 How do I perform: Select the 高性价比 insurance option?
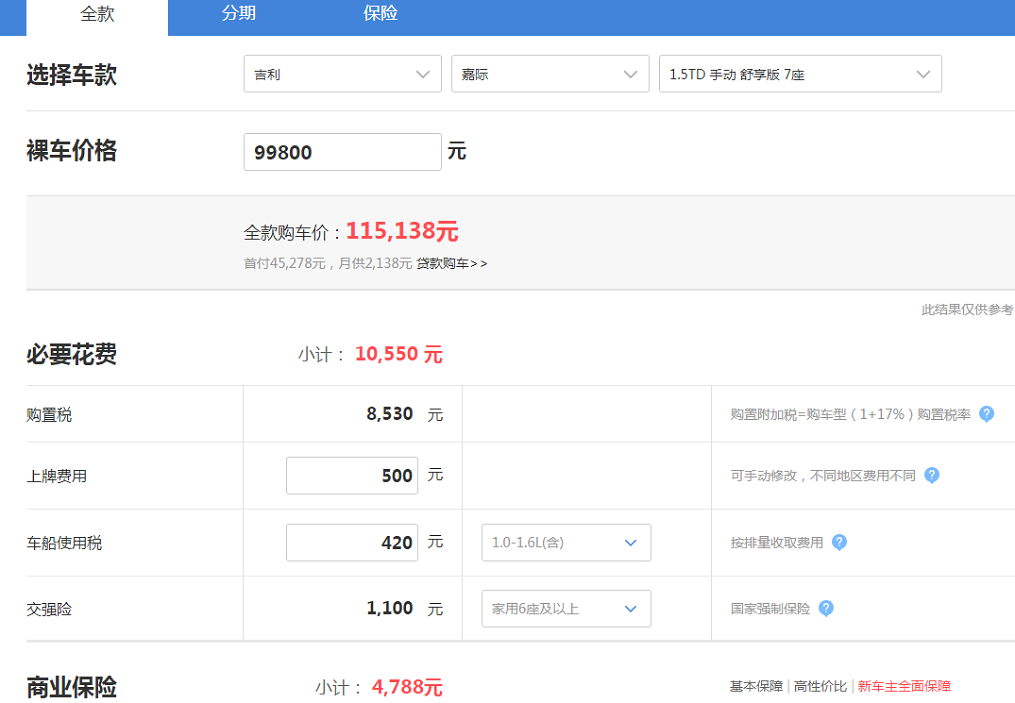point(820,686)
